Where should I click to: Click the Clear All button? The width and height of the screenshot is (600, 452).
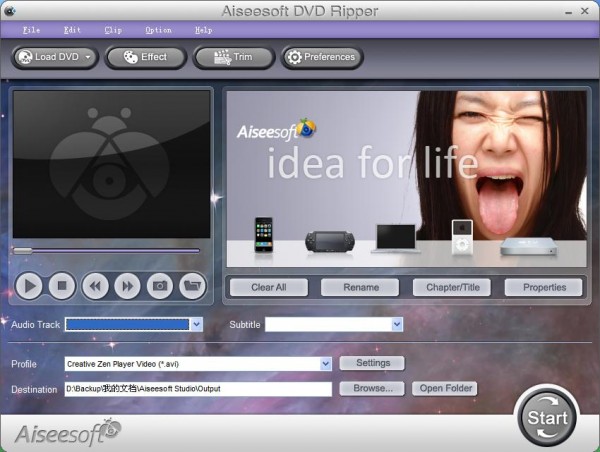pyautogui.click(x=269, y=287)
